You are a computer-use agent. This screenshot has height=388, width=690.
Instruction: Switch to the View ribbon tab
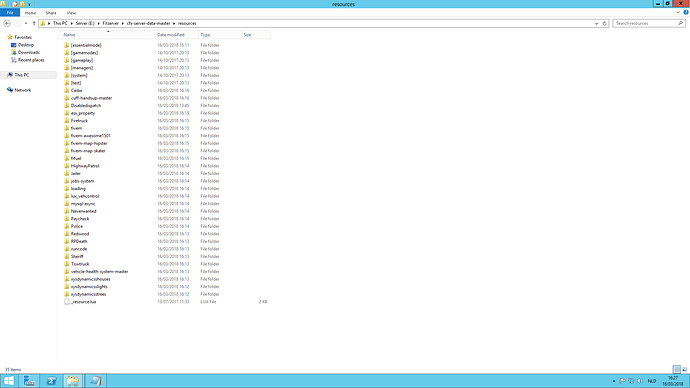tap(71, 13)
